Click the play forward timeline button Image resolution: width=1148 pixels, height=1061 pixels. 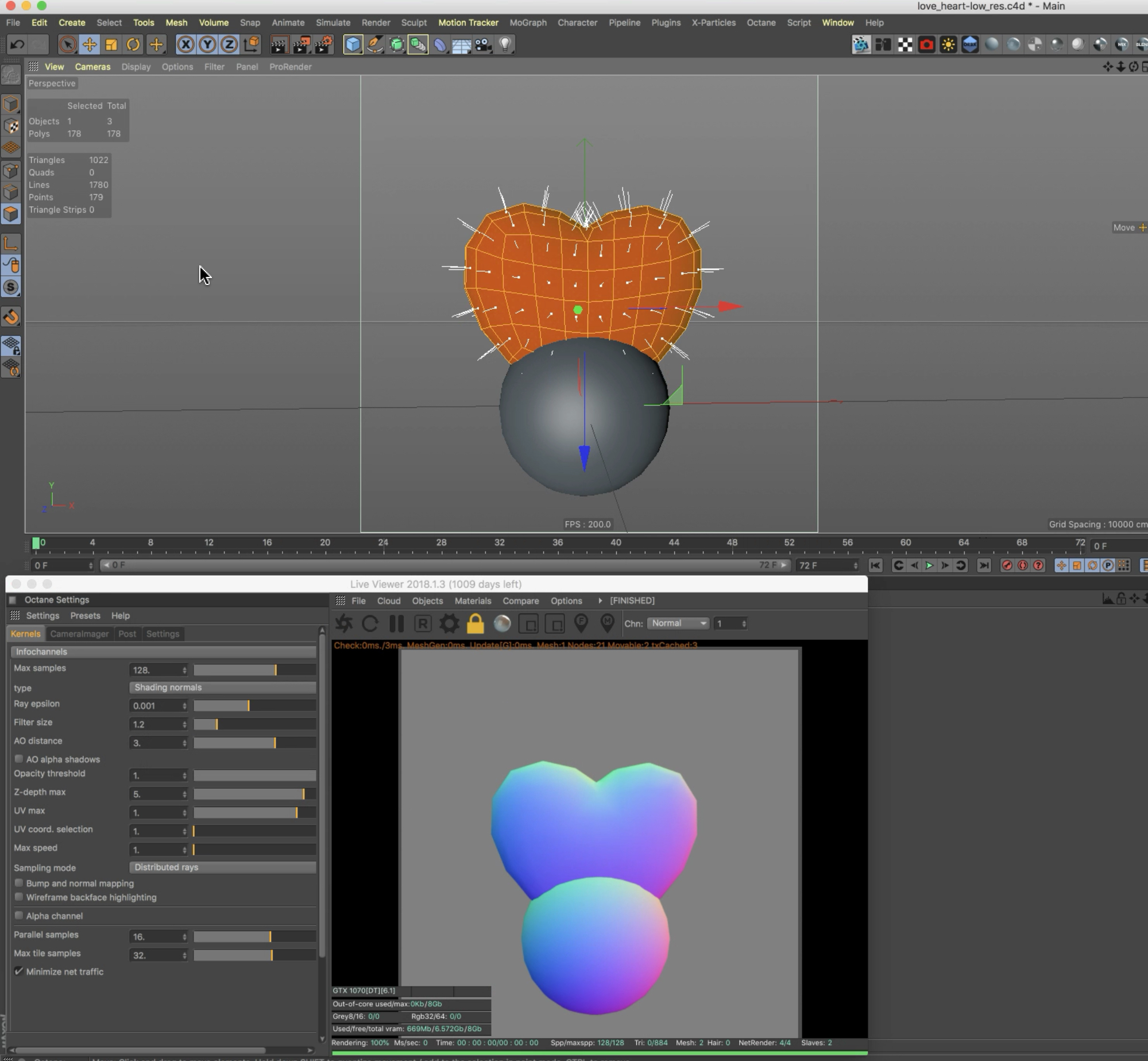929,565
